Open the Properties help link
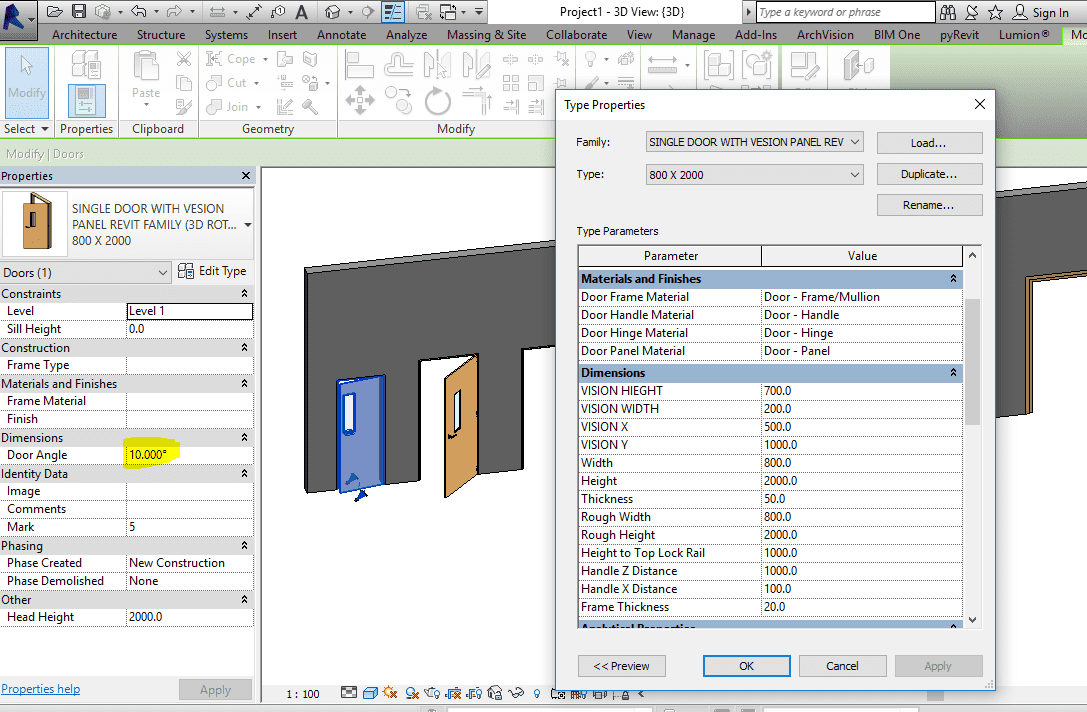1087x712 pixels. (x=41, y=689)
